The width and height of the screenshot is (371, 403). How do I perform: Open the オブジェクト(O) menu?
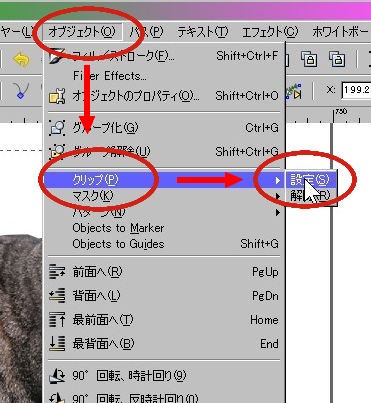82,32
